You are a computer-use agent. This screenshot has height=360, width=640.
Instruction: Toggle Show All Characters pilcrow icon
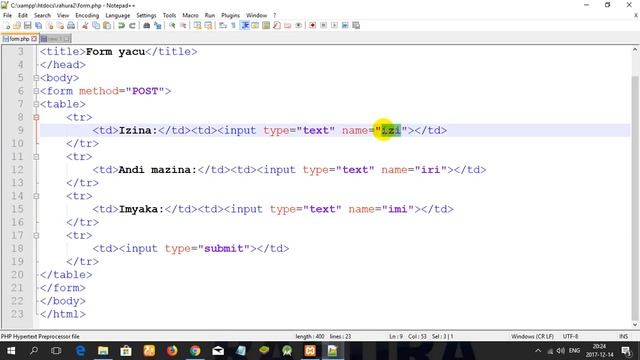[233, 25]
